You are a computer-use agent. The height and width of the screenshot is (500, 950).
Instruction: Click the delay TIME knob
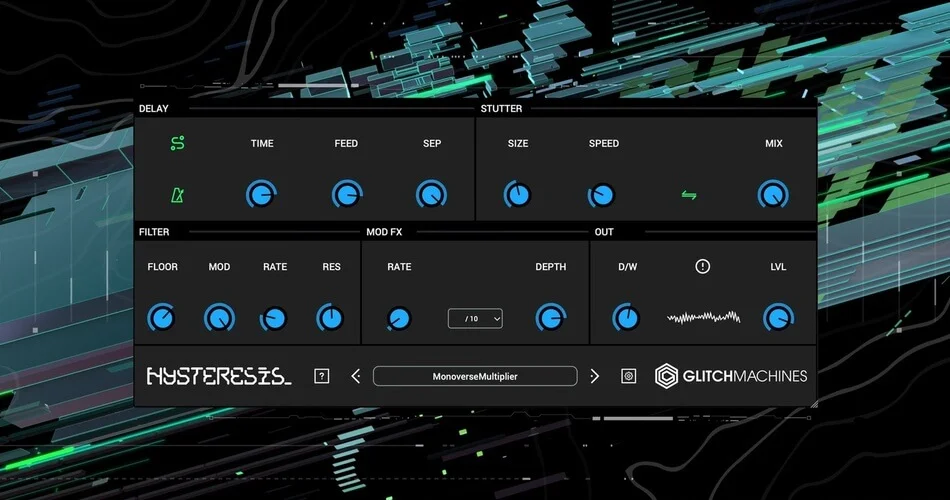click(261, 195)
